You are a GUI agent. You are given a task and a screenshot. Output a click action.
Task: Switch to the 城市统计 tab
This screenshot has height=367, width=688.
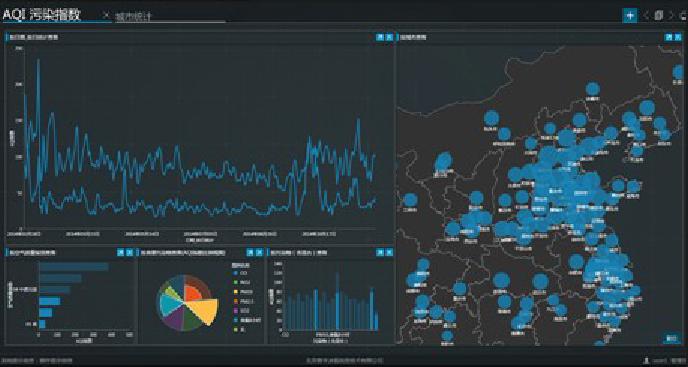133,17
